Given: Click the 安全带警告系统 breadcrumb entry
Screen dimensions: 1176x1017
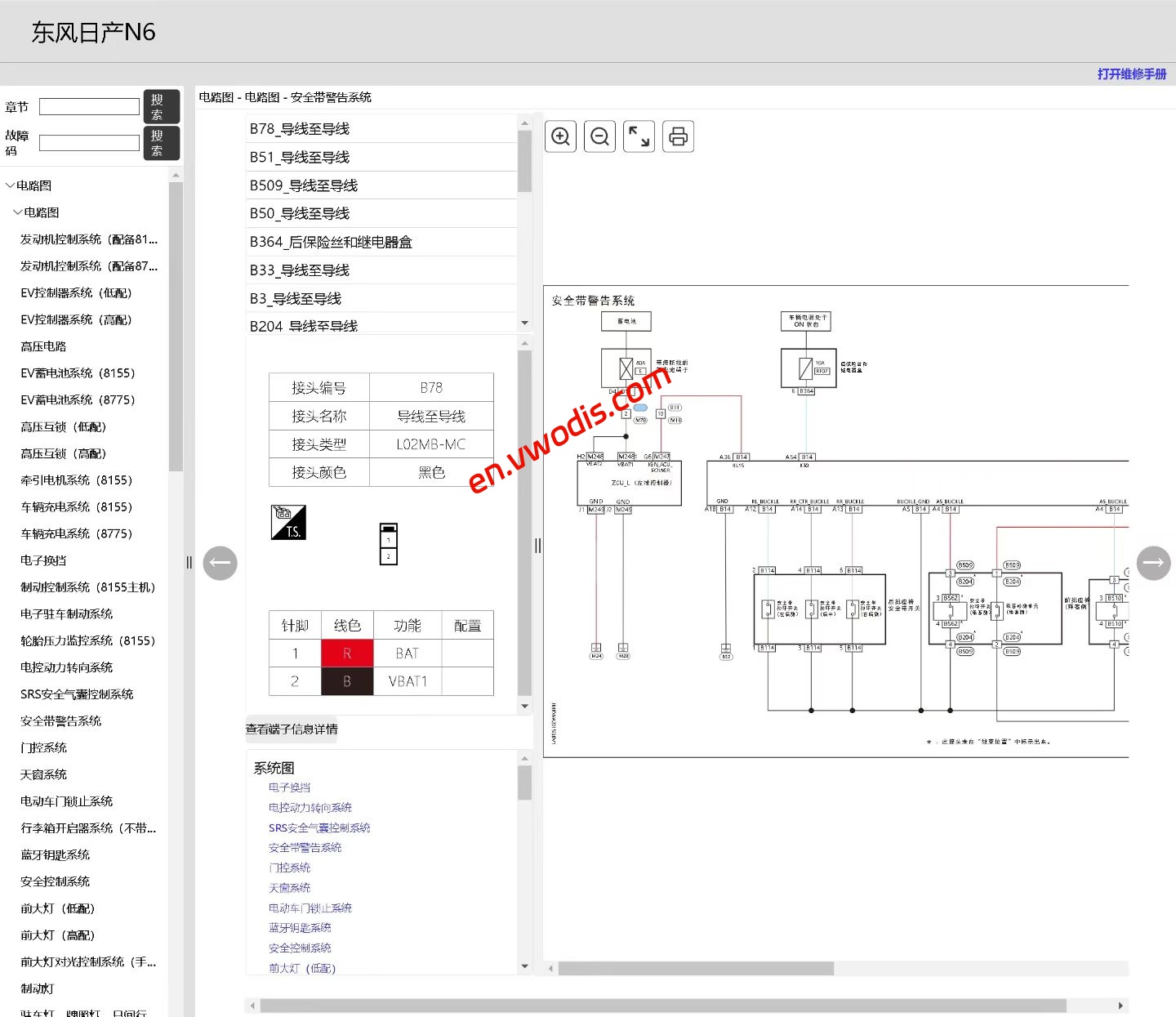Looking at the screenshot, I should (330, 96).
